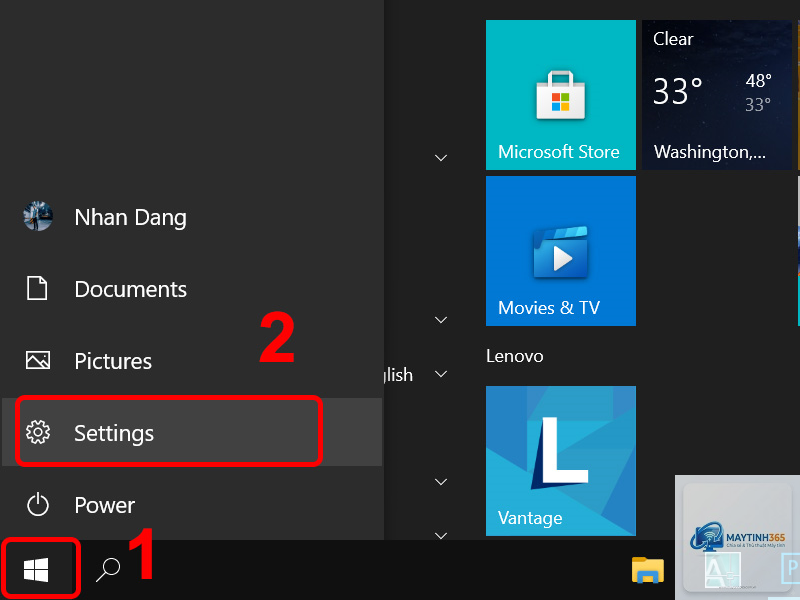Click the Windows Start button
The image size is (800, 600).
(x=36, y=569)
